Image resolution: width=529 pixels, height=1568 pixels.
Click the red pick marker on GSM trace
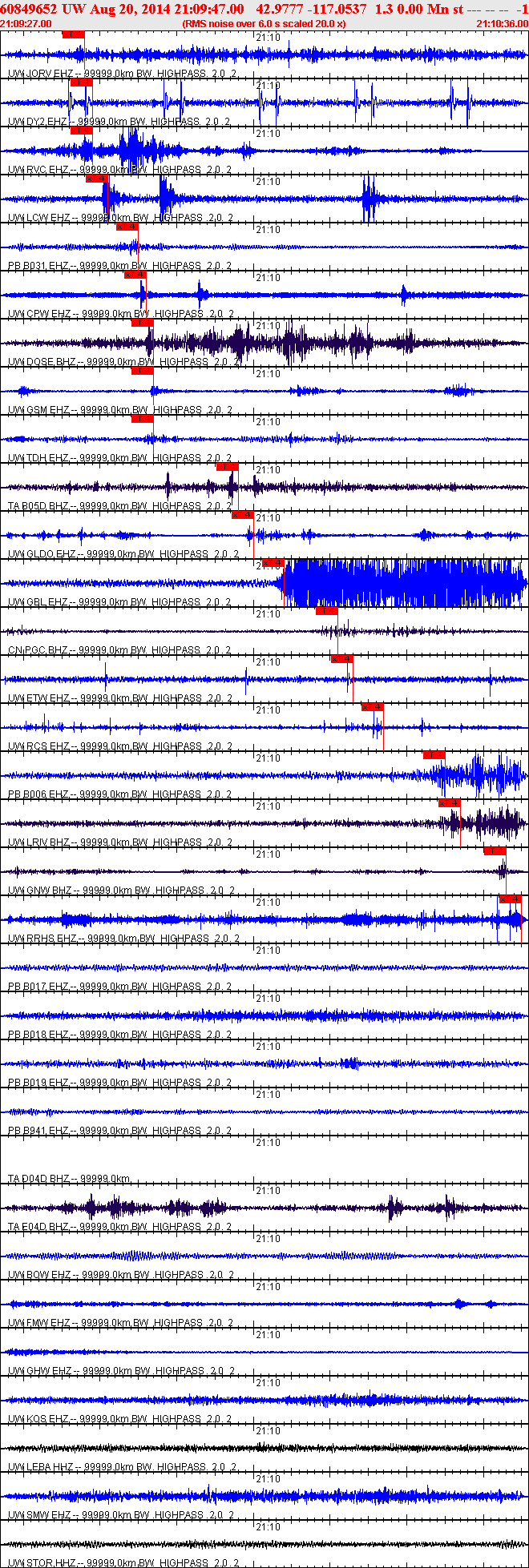coord(142,371)
